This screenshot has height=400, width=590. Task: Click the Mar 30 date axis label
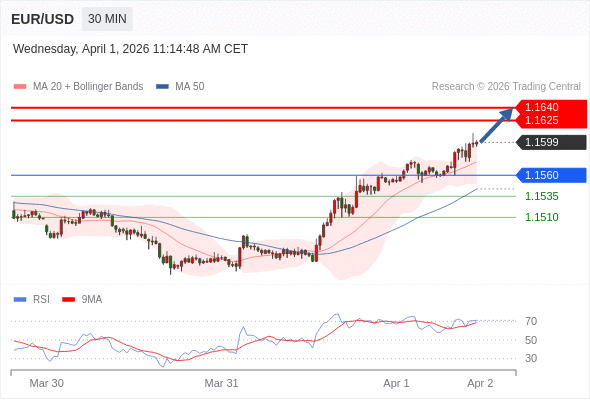[x=47, y=383]
